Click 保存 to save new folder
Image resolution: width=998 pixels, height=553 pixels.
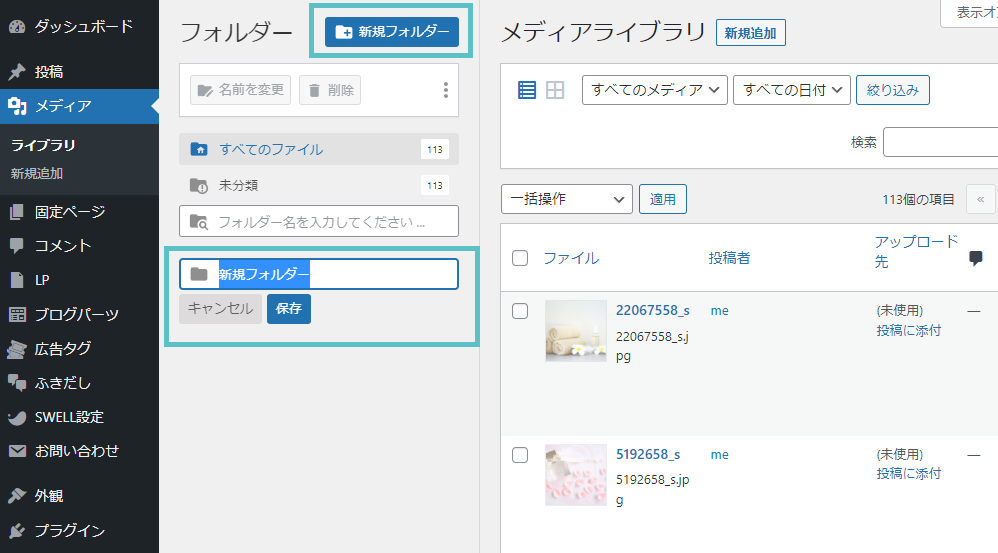pyautogui.click(x=289, y=309)
